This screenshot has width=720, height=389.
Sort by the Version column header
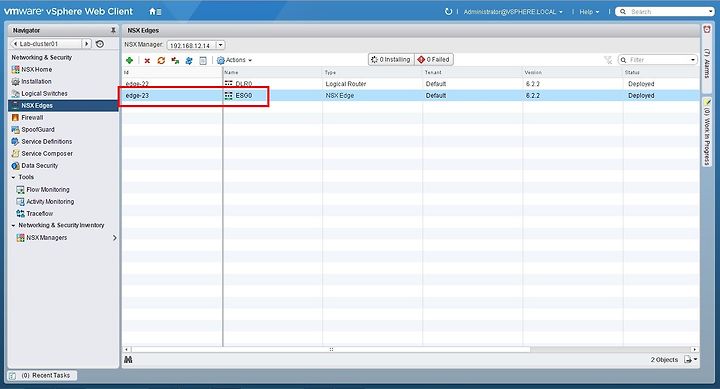(573, 73)
